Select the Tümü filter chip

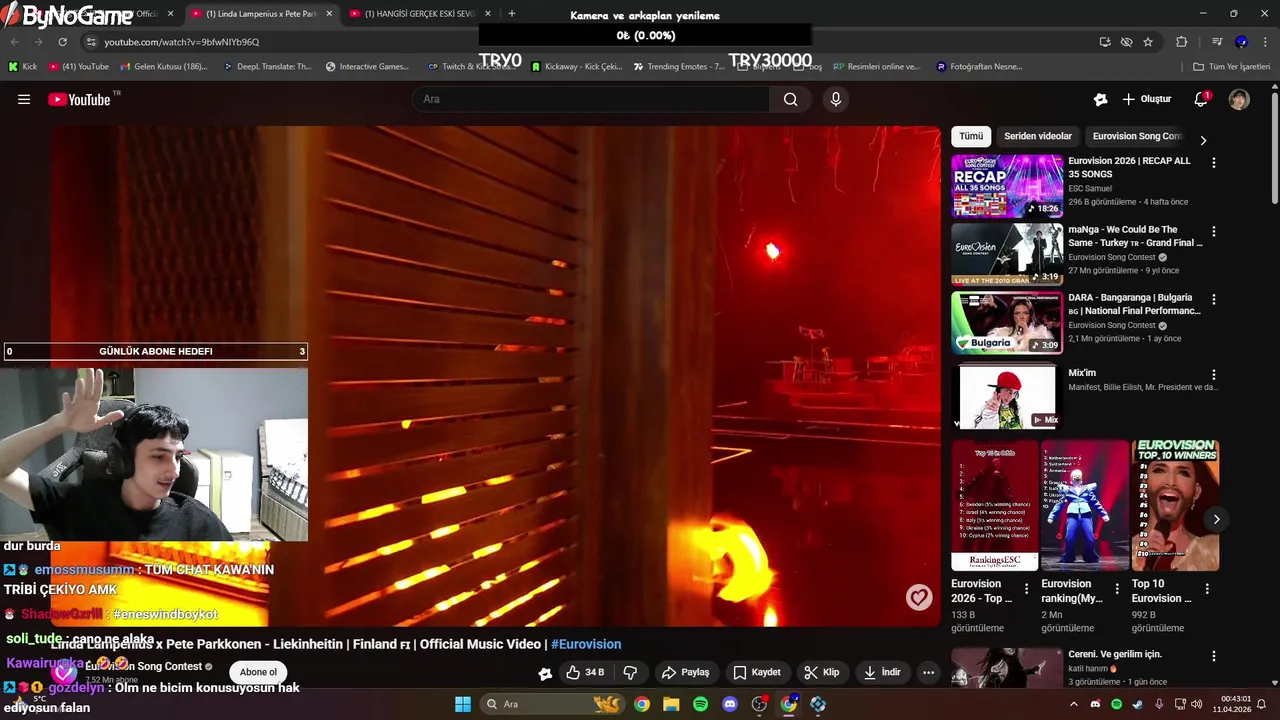pos(971,136)
